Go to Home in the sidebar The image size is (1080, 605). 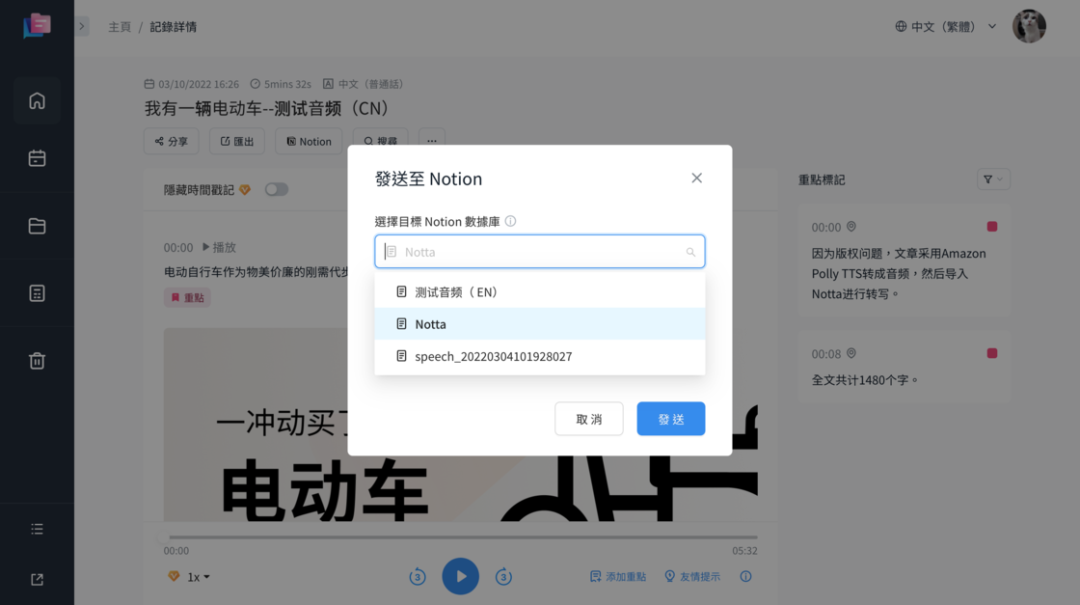(37, 101)
